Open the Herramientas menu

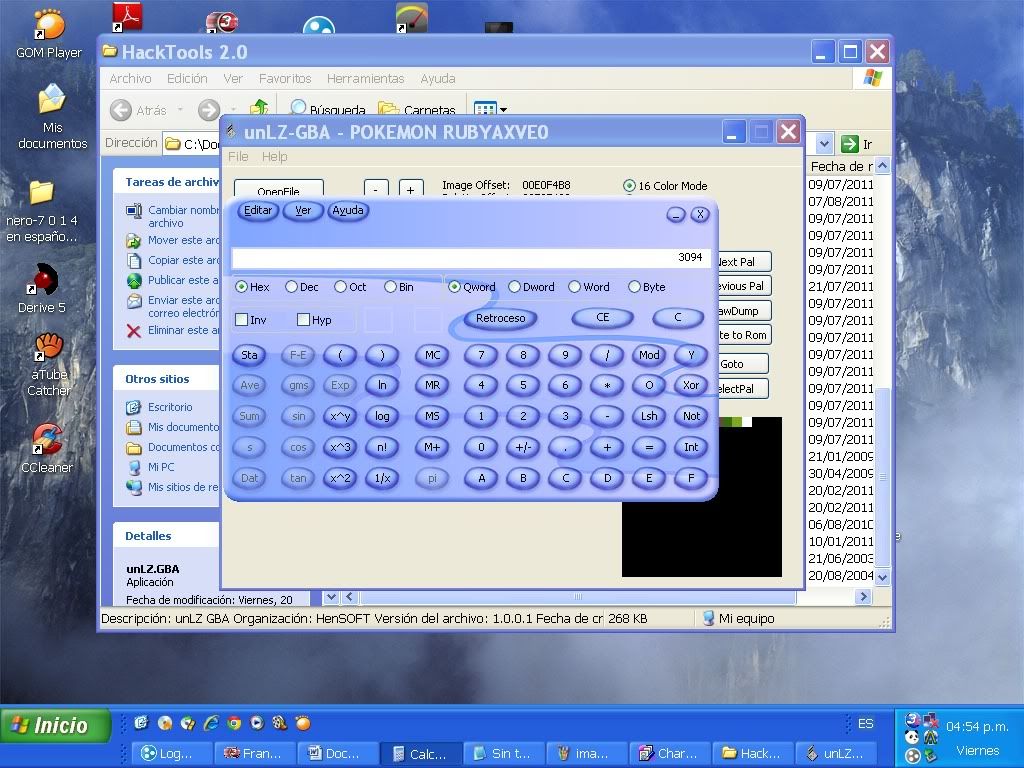pos(365,78)
